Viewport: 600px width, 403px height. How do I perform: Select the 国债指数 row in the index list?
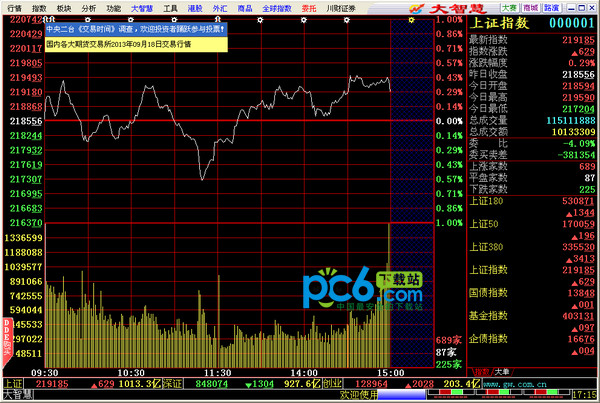pos(532,299)
